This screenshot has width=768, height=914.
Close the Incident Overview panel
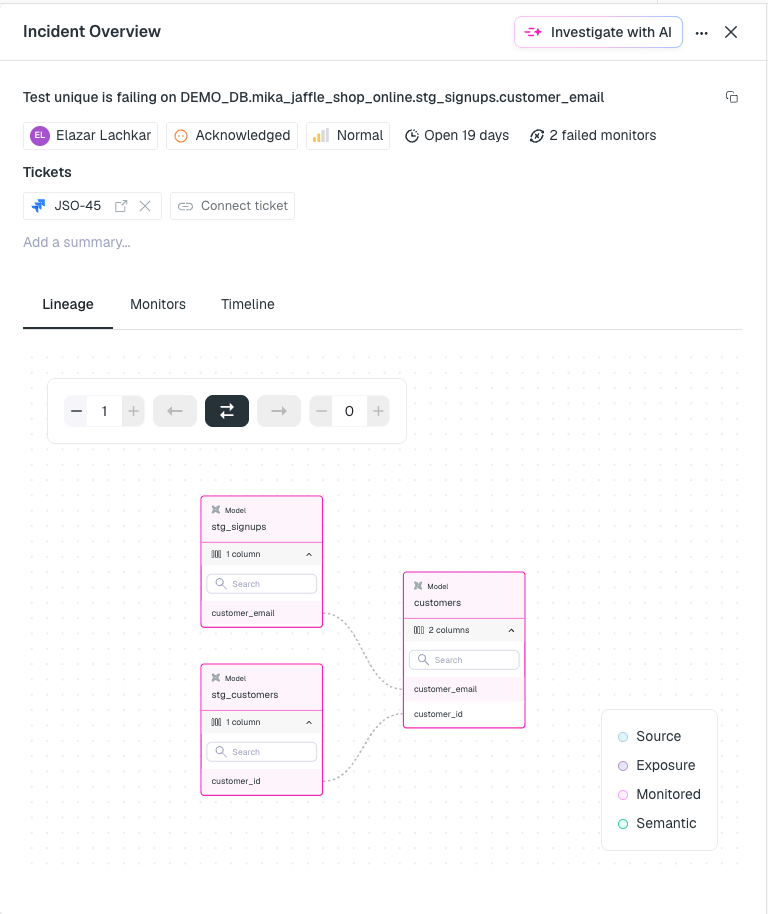[731, 32]
